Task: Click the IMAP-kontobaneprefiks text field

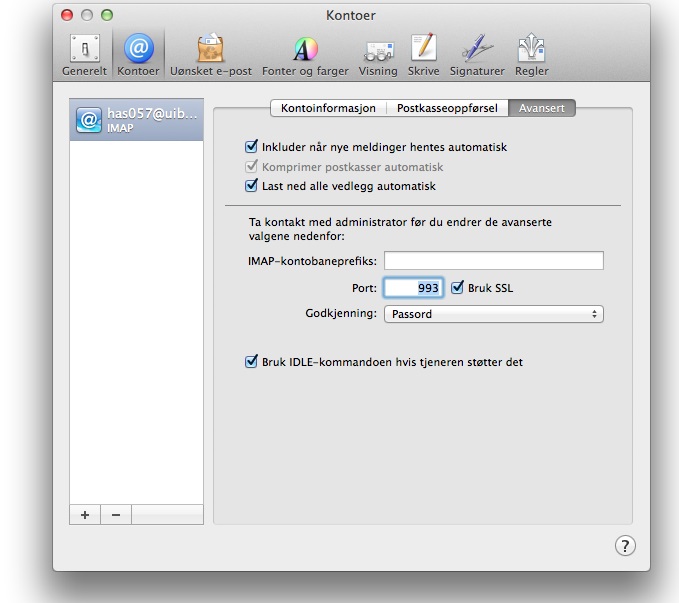Action: 493,261
